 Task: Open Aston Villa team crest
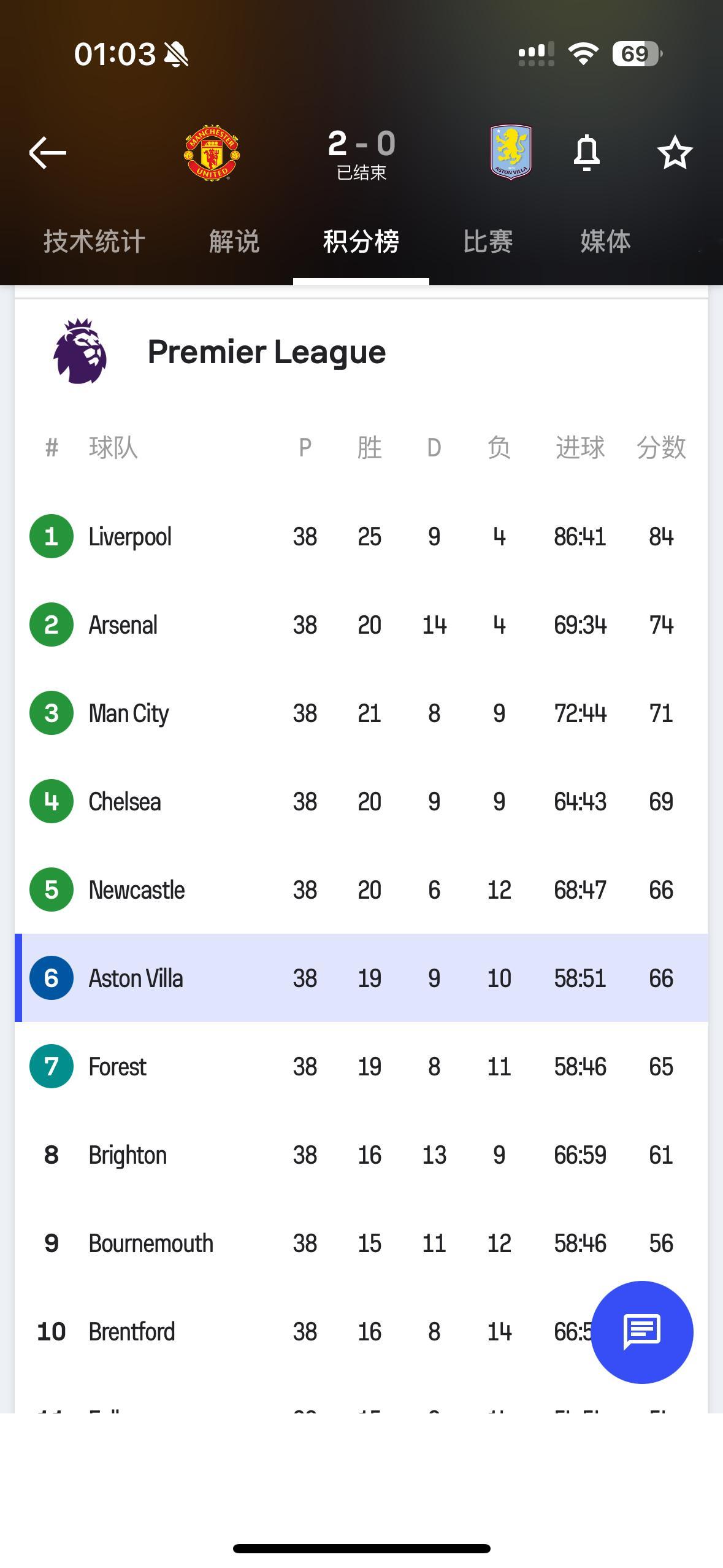coord(511,152)
